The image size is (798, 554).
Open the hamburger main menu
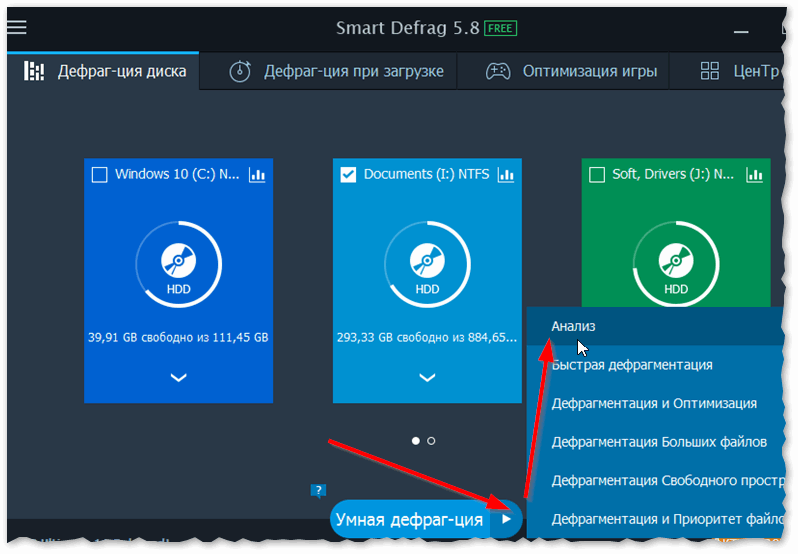[16, 27]
